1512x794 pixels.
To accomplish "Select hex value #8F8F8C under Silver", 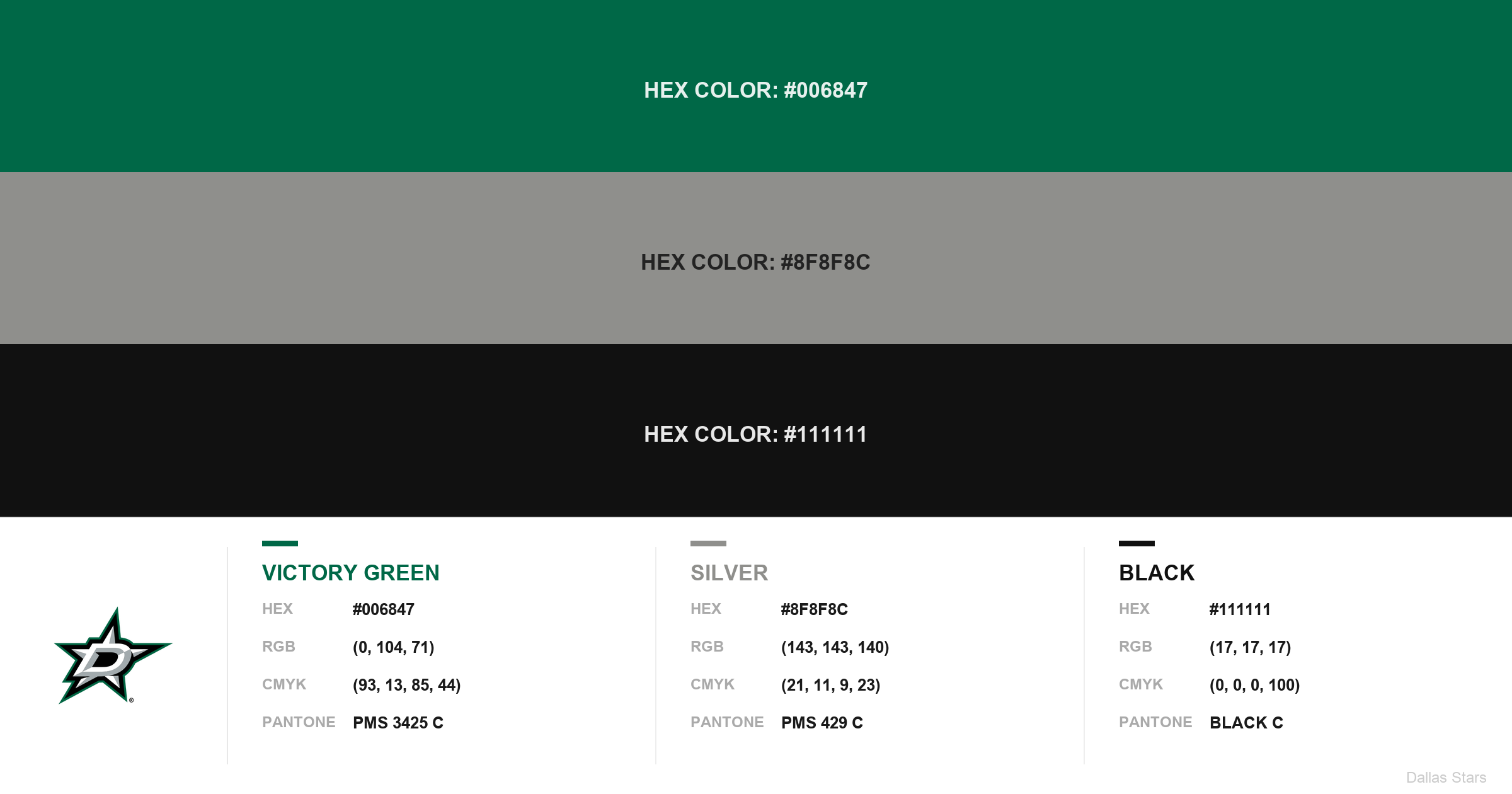I will pyautogui.click(x=815, y=609).
